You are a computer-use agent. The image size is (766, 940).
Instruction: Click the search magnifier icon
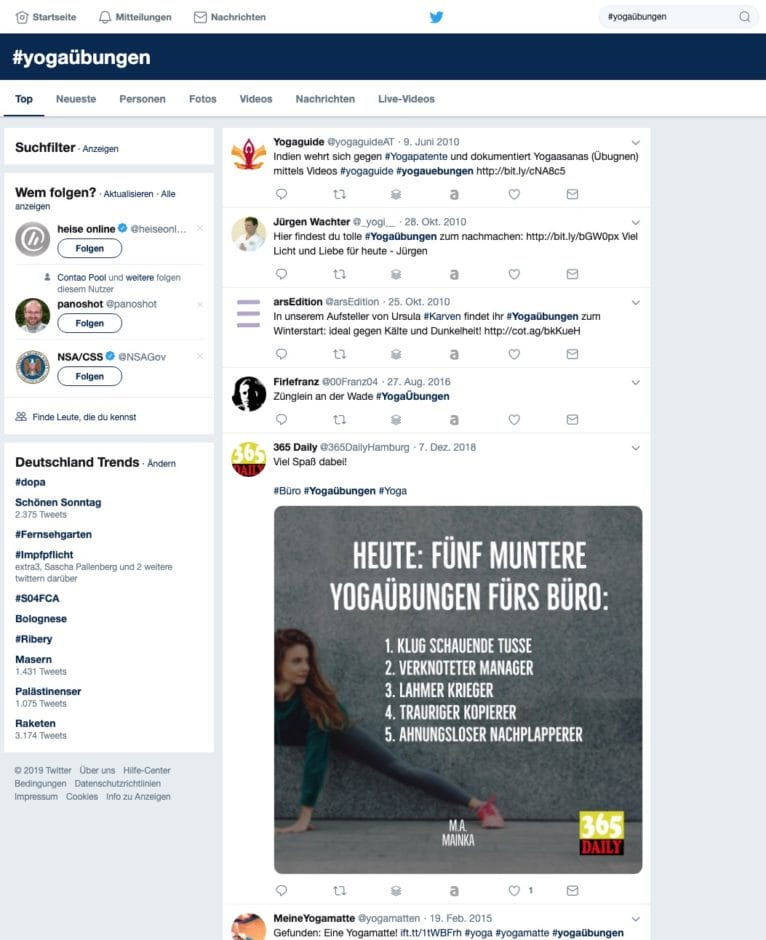[744, 17]
